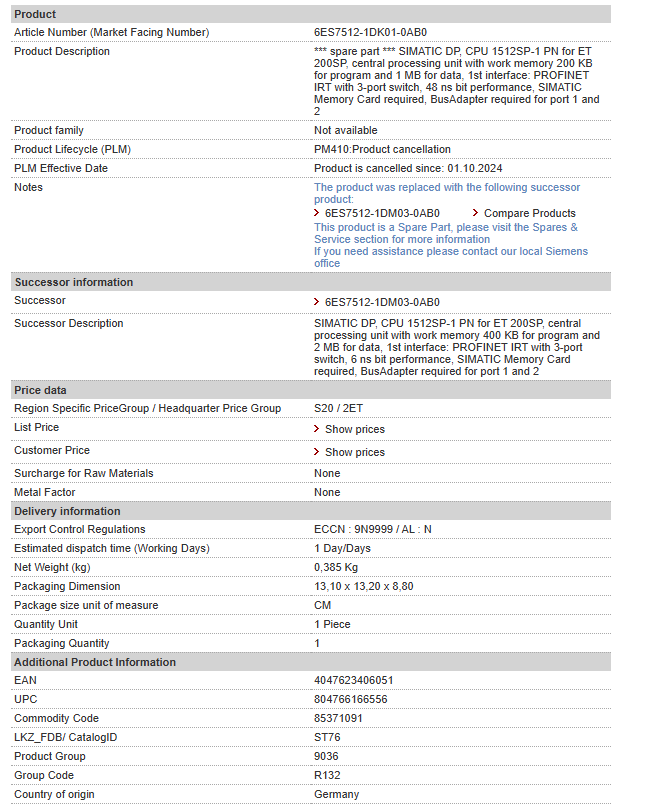This screenshot has width=667, height=804.
Task: Click red arrow before Compare Products
Action: (476, 213)
